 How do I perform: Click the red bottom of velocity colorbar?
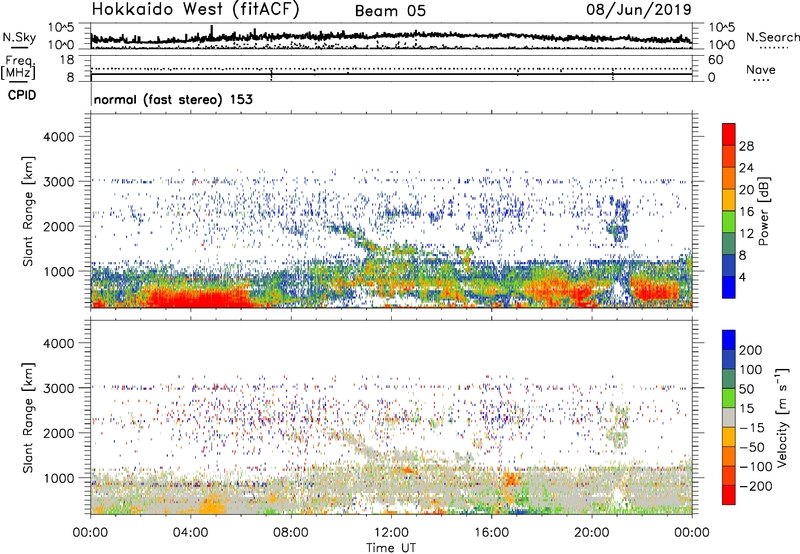pos(729,495)
